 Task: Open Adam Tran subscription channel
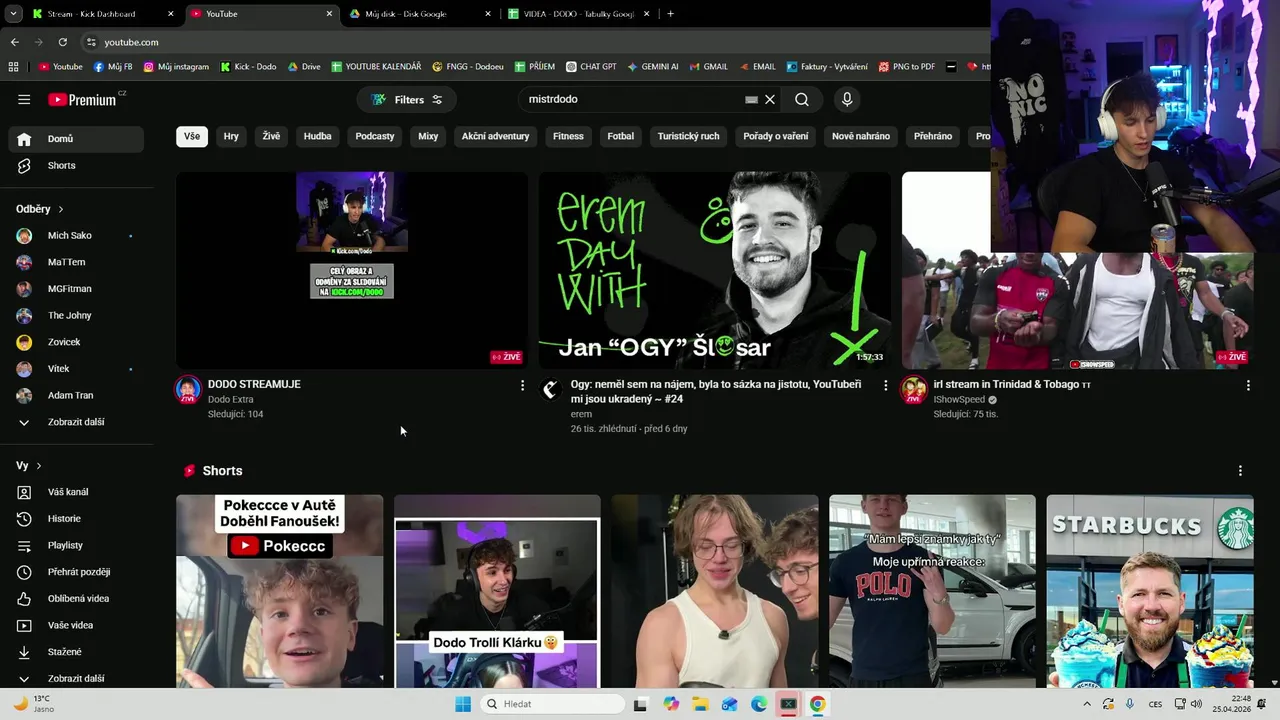[x=76, y=395]
